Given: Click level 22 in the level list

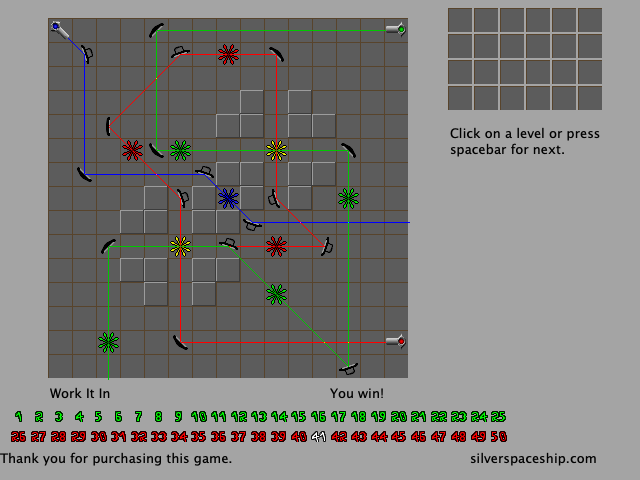Looking at the screenshot, I should (x=439, y=417).
